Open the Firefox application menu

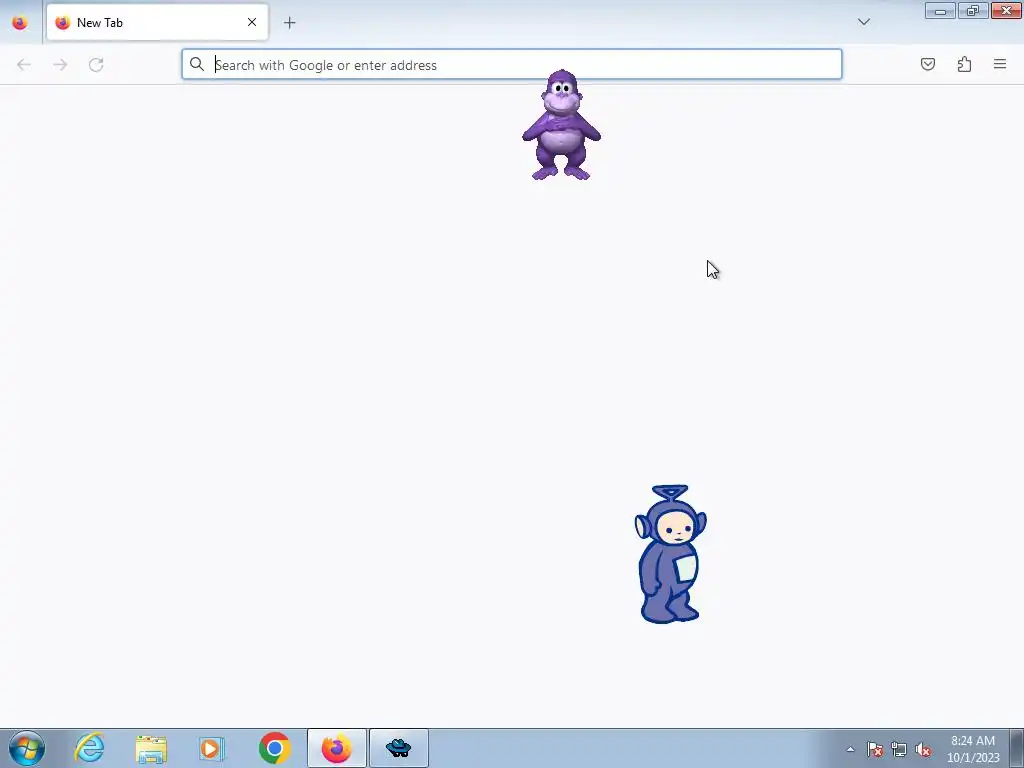[1000, 64]
